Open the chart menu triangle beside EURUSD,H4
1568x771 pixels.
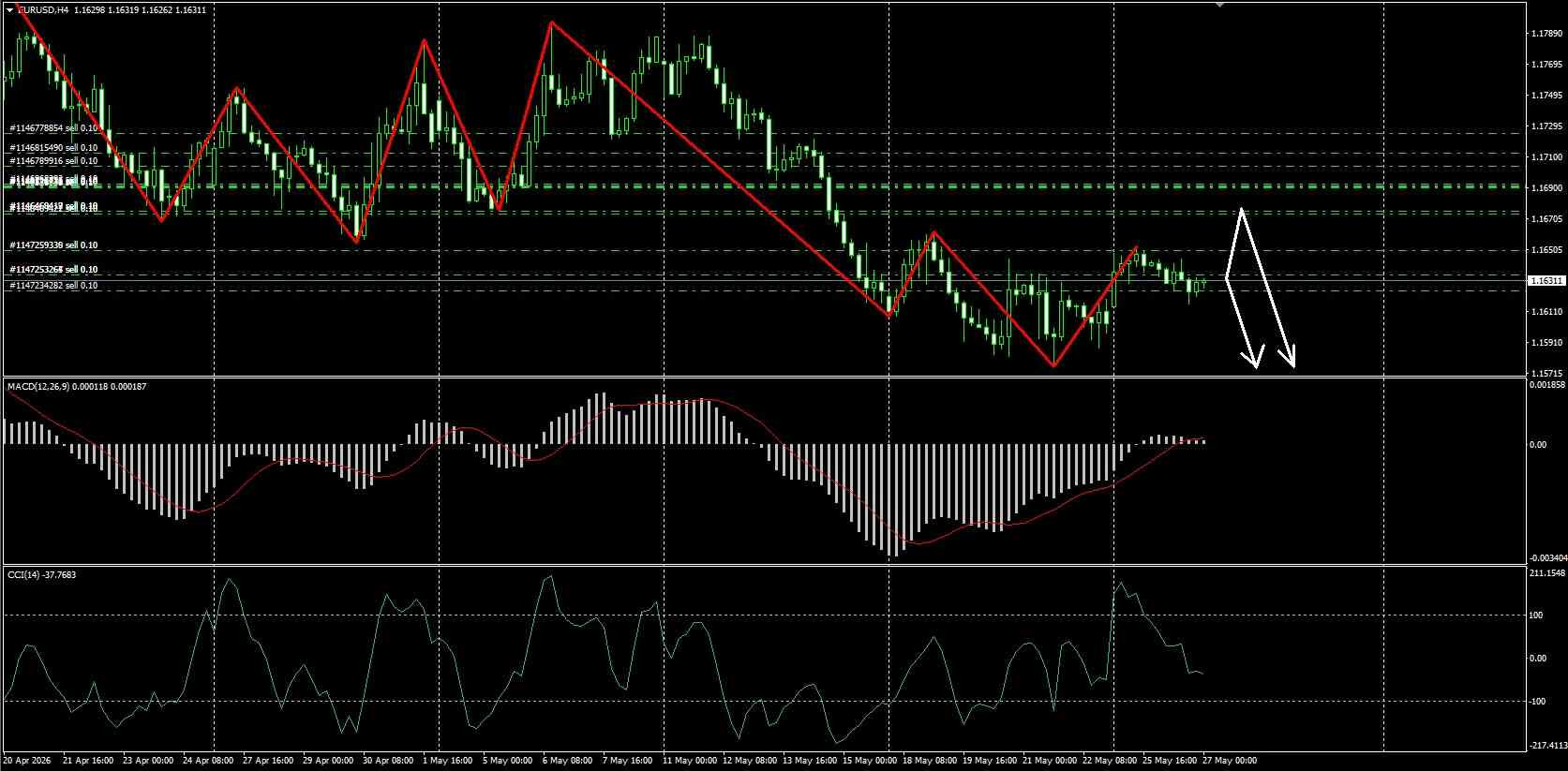[9, 9]
